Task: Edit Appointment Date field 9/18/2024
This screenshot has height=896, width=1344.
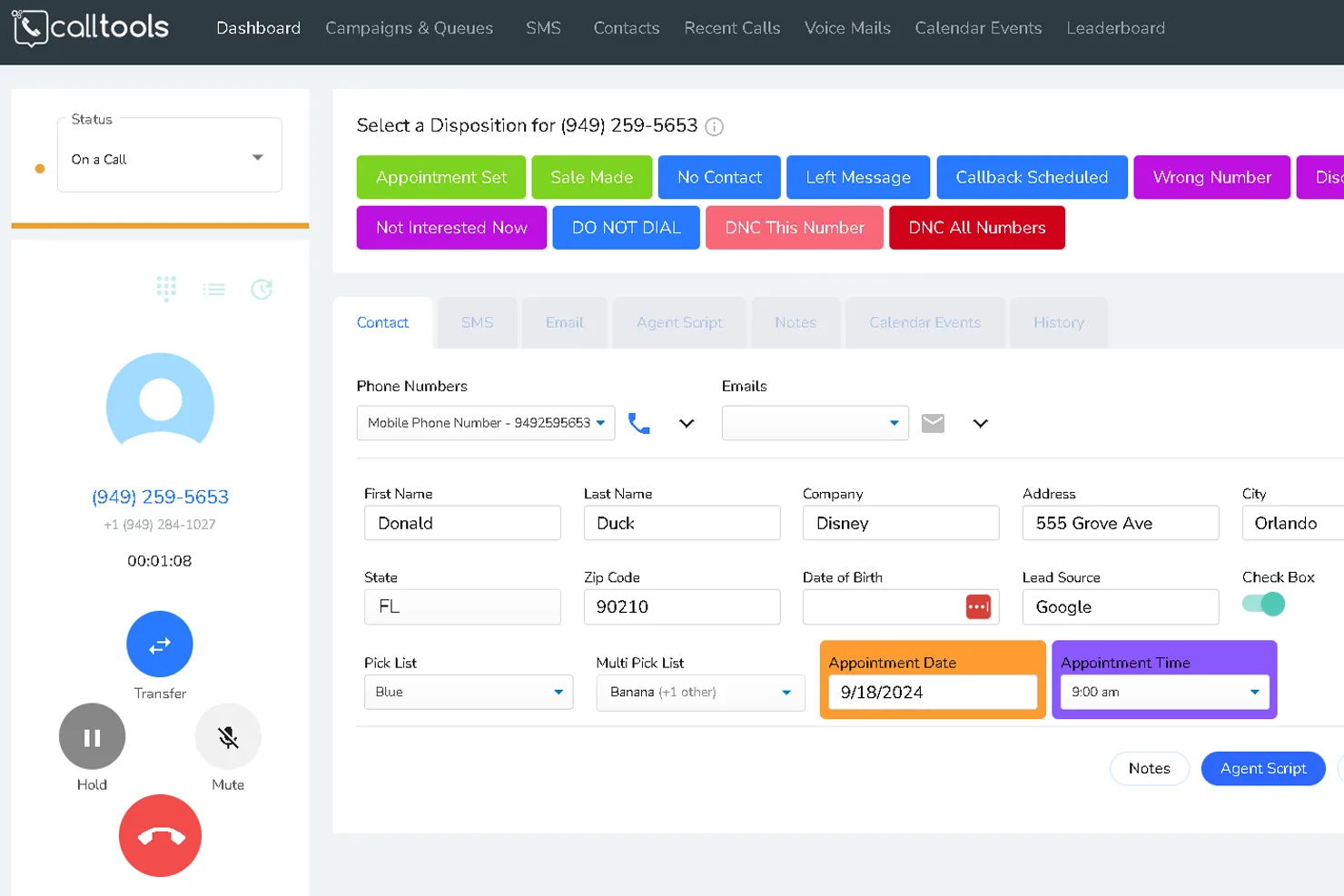Action: pos(933,692)
